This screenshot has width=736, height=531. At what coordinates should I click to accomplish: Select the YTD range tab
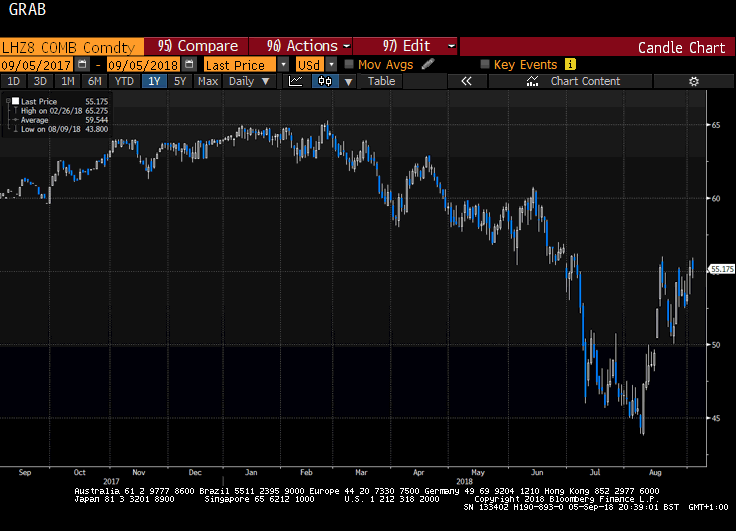[124, 81]
